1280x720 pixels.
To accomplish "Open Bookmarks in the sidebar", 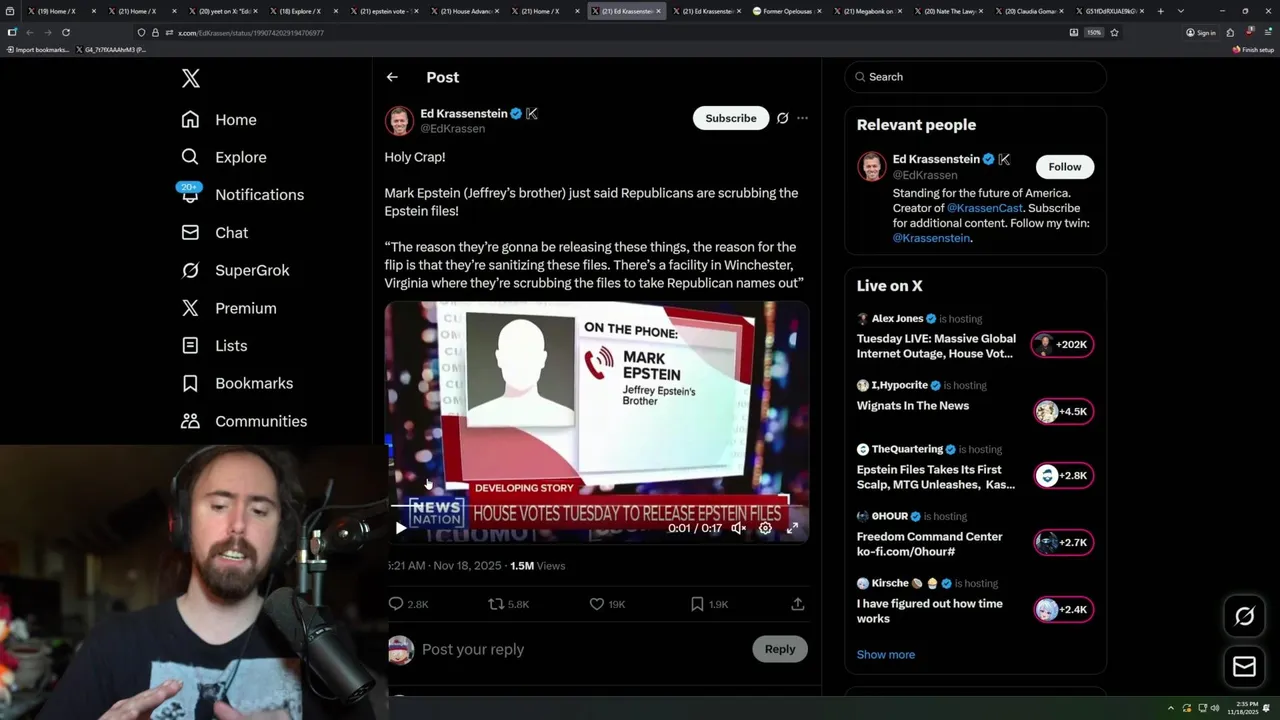I will 237,384.
